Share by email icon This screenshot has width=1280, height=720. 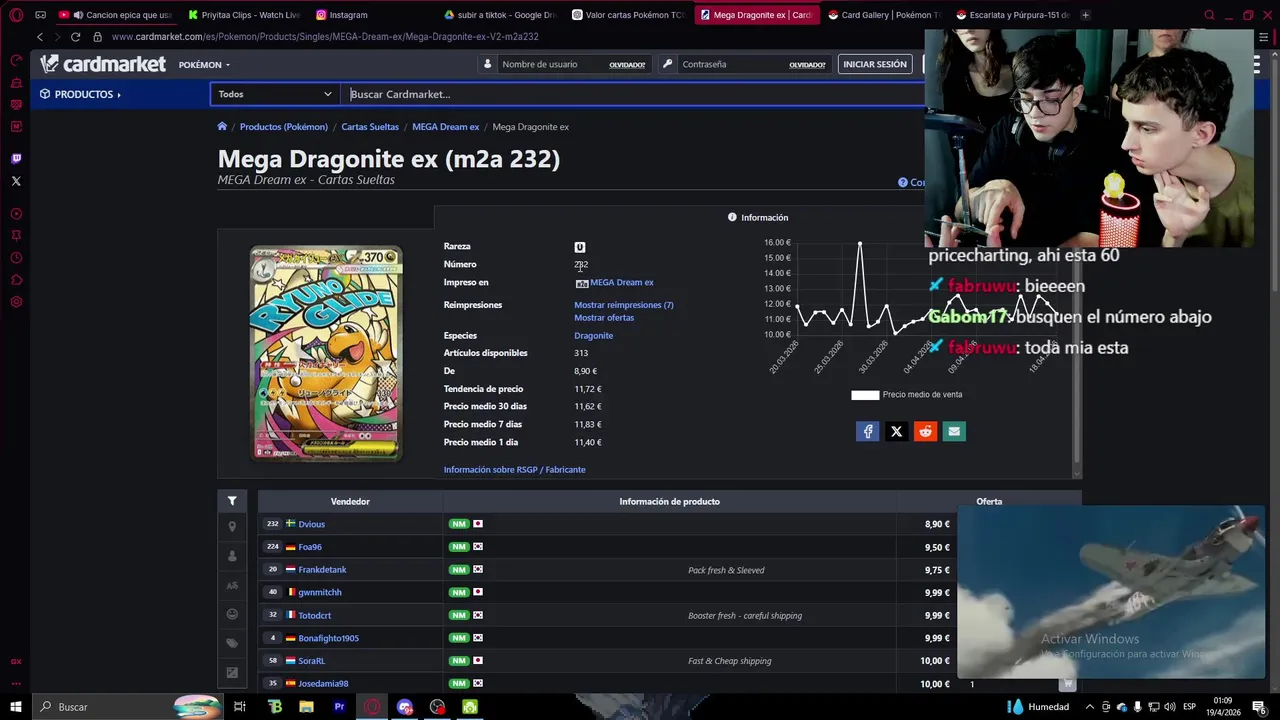coord(954,431)
